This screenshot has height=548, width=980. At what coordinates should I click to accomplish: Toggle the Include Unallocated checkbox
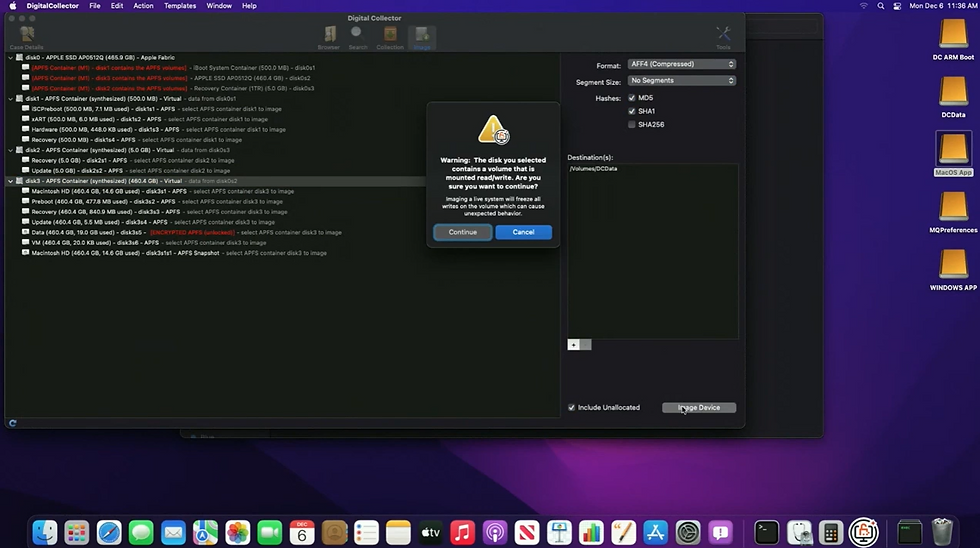571,407
